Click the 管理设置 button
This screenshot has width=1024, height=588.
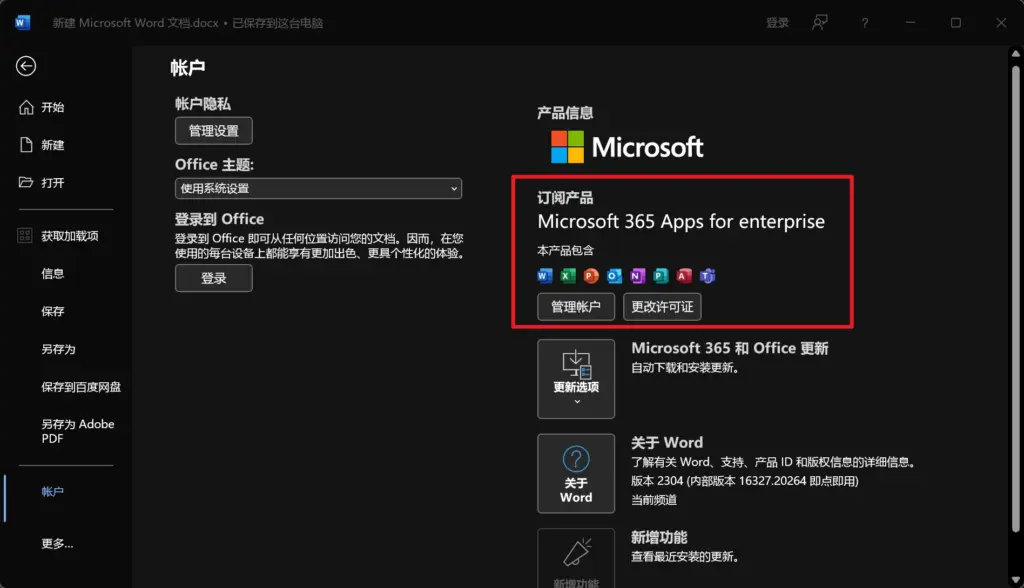214,131
